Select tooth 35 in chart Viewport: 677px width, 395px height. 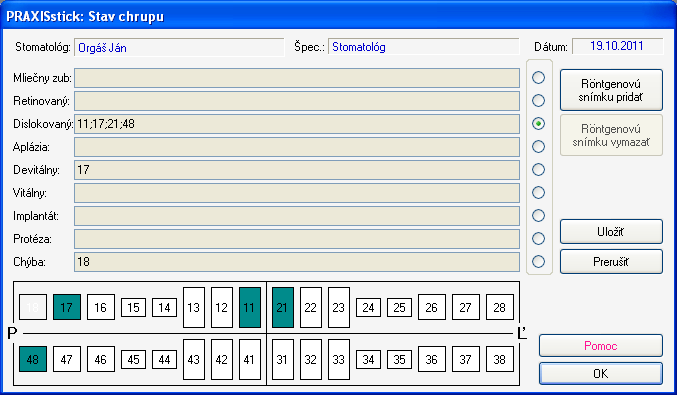(x=399, y=359)
